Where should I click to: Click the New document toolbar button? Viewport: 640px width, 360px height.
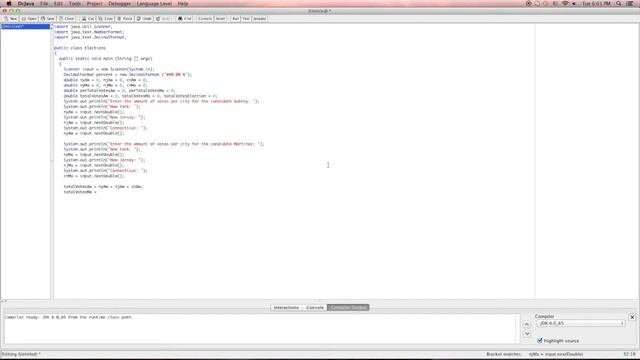11,19
